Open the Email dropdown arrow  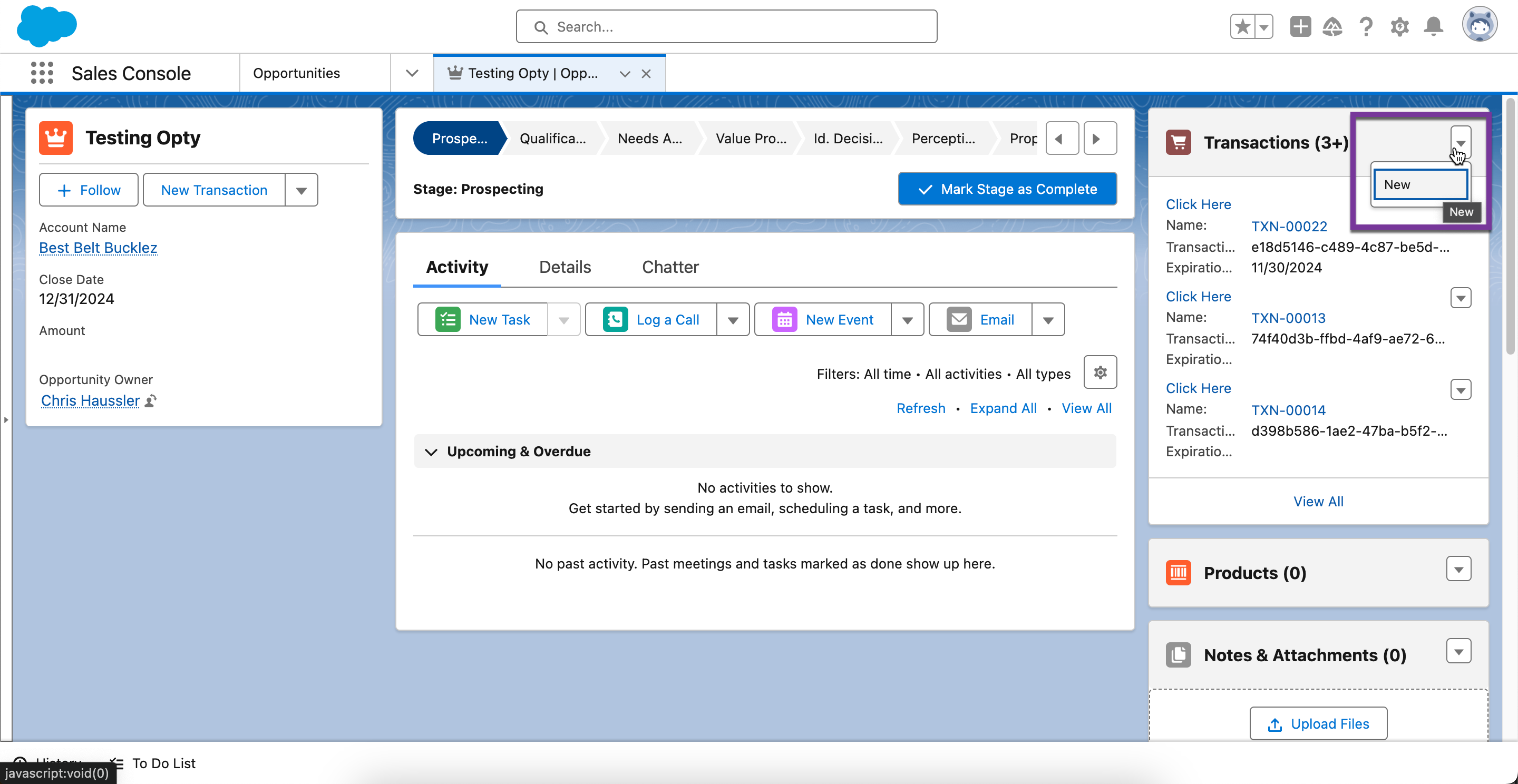coord(1048,320)
